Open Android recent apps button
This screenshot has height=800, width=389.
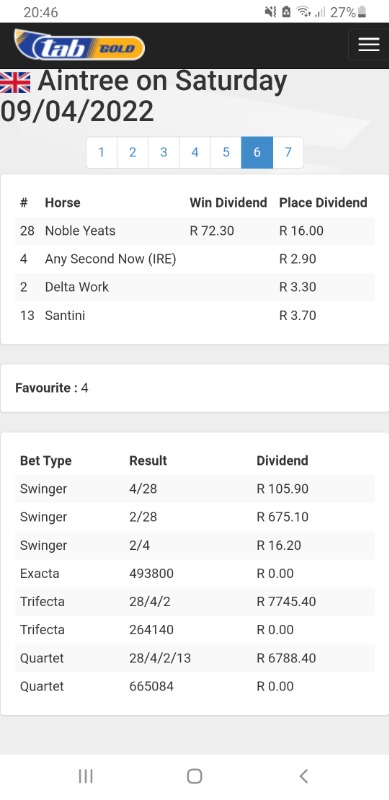coord(85,776)
